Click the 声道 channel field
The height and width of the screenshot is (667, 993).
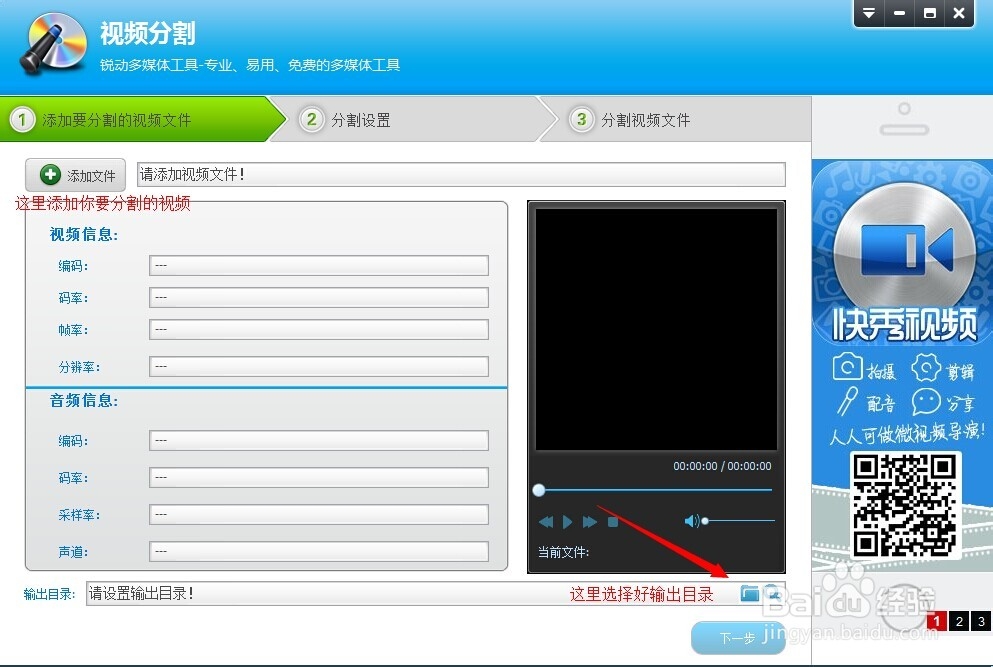pyautogui.click(x=319, y=551)
